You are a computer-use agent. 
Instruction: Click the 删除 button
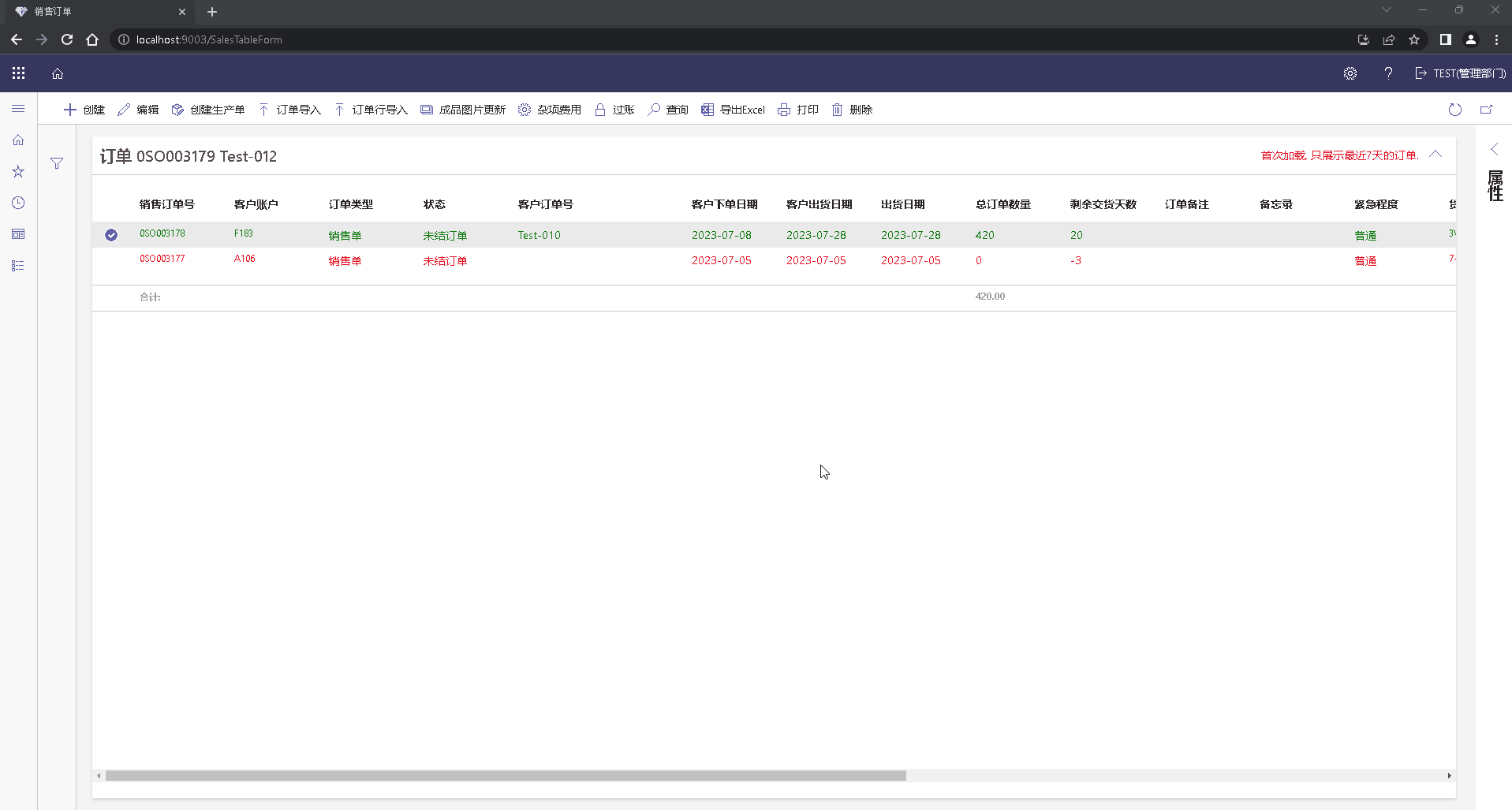(x=852, y=110)
